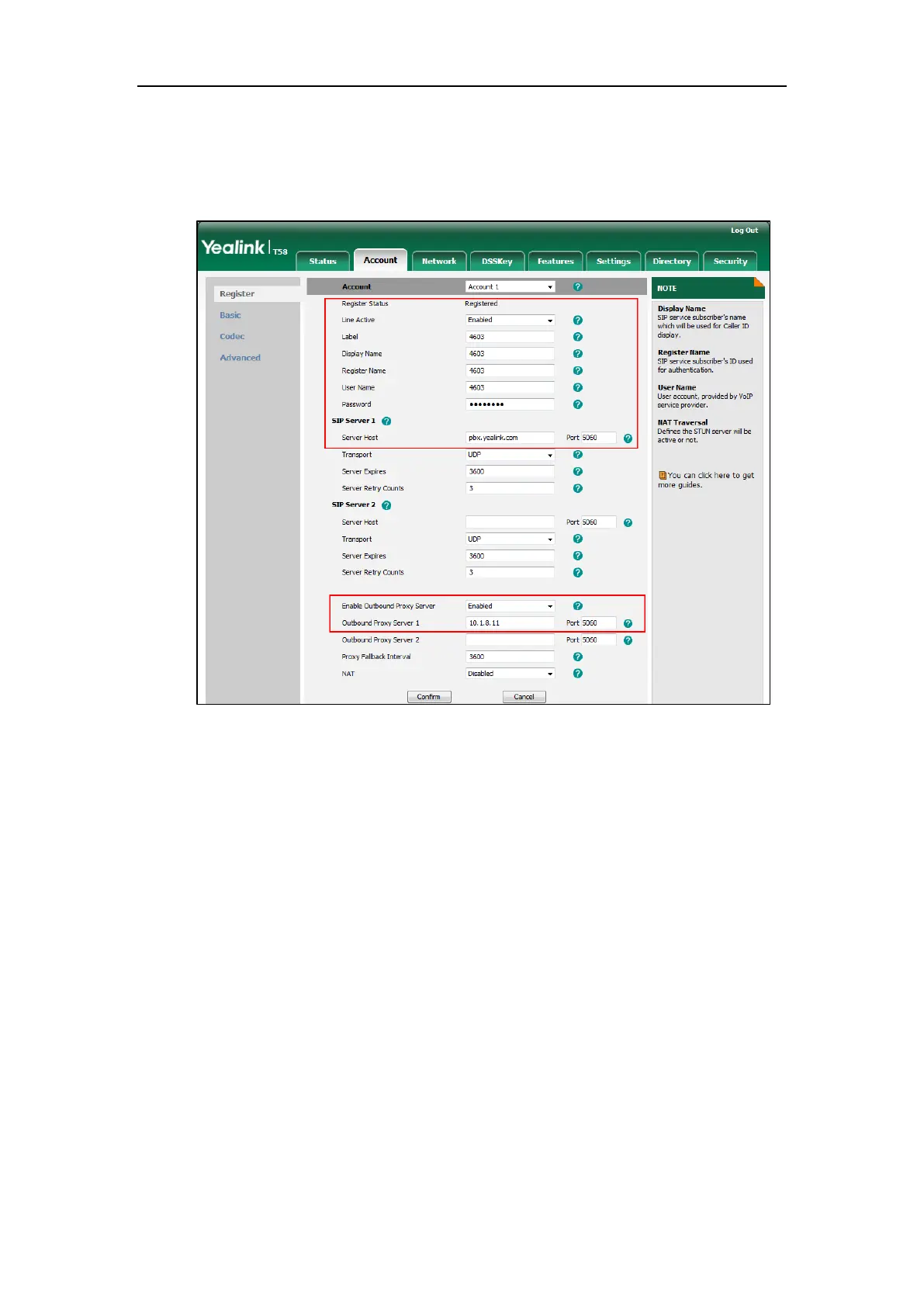
Task: Open the DSSKey tab
Action: click(497, 261)
